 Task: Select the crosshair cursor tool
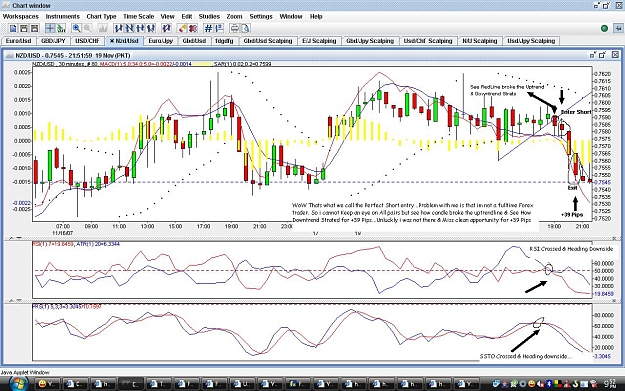pyautogui.click(x=50, y=28)
